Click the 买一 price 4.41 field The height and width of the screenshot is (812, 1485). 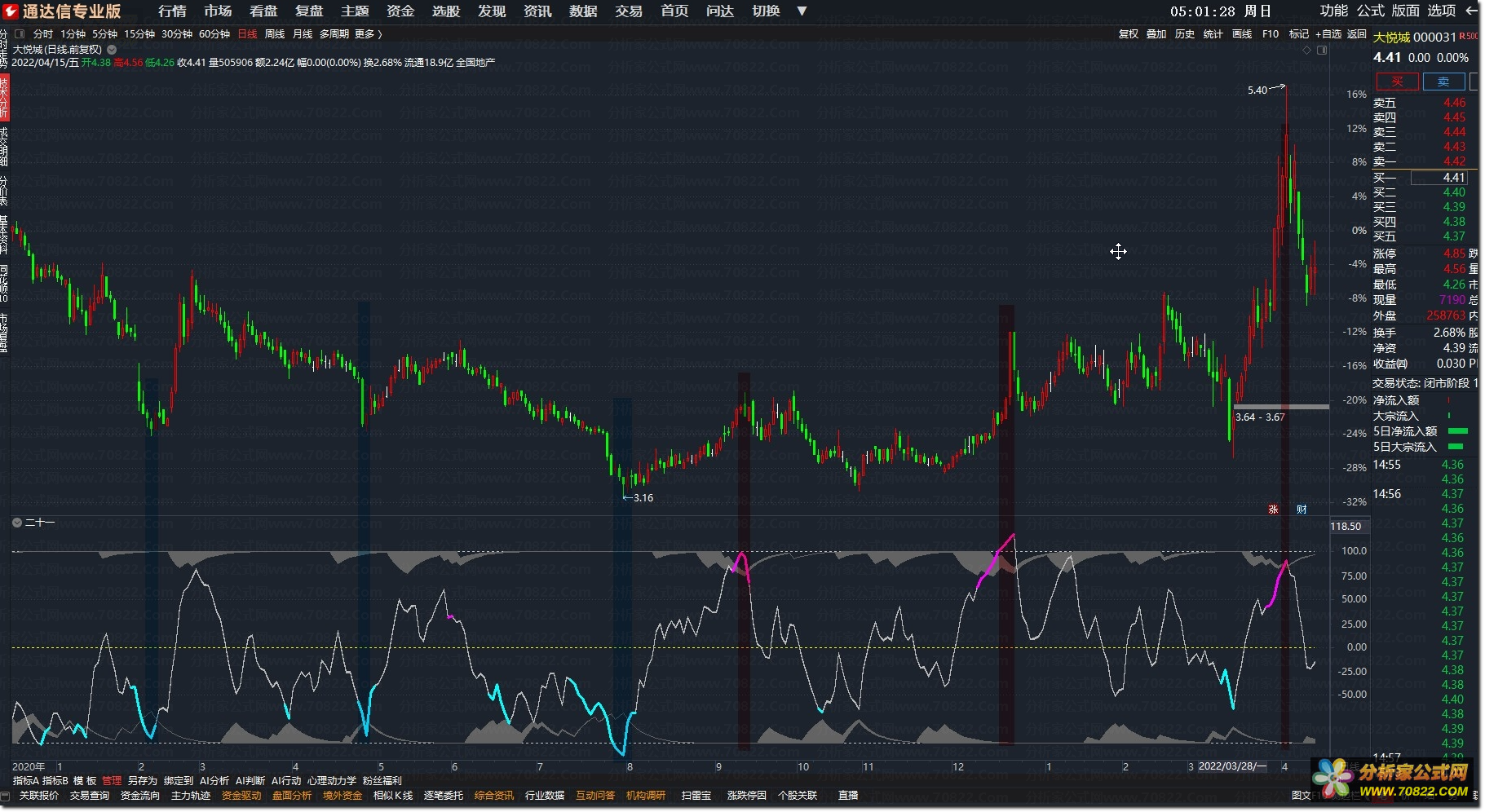(x=1439, y=178)
